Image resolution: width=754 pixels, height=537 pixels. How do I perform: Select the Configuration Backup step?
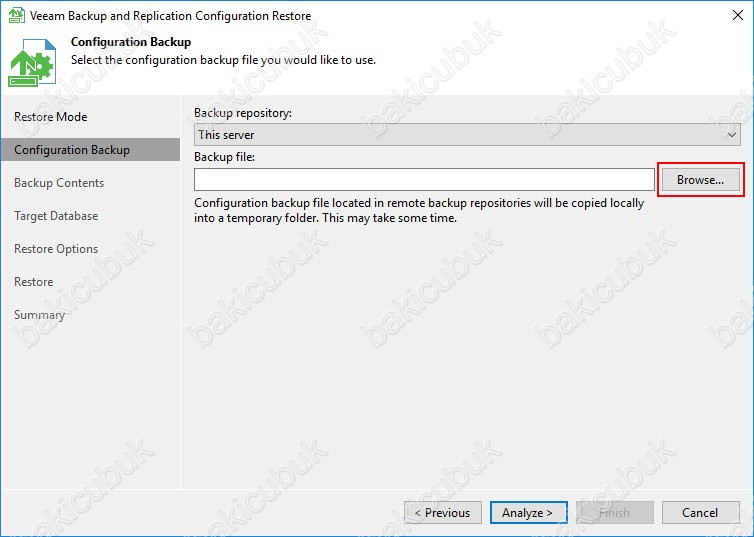(90, 150)
